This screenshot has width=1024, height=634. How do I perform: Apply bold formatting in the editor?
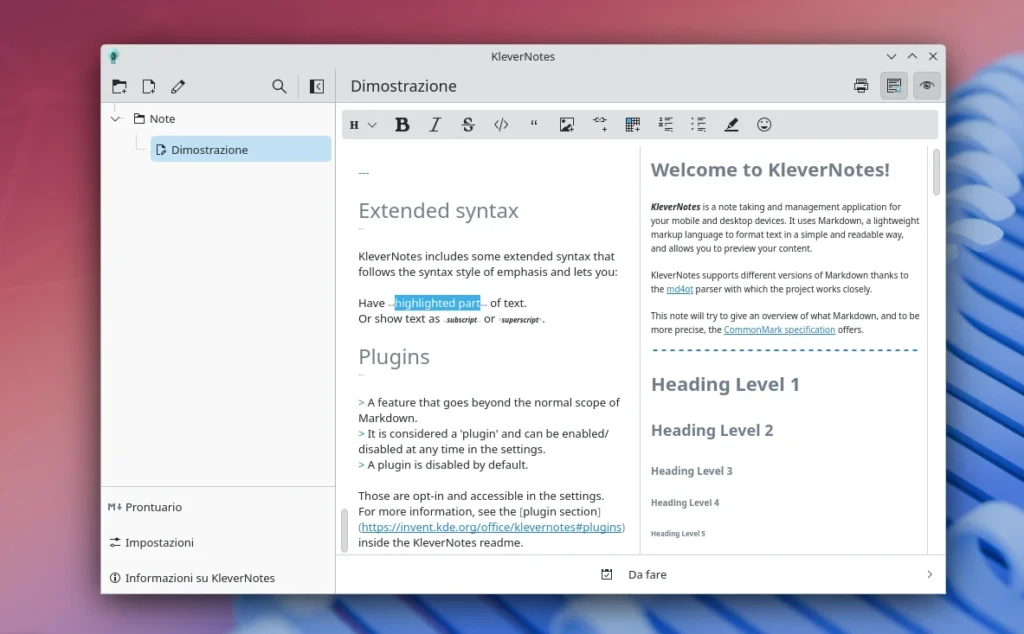[401, 124]
